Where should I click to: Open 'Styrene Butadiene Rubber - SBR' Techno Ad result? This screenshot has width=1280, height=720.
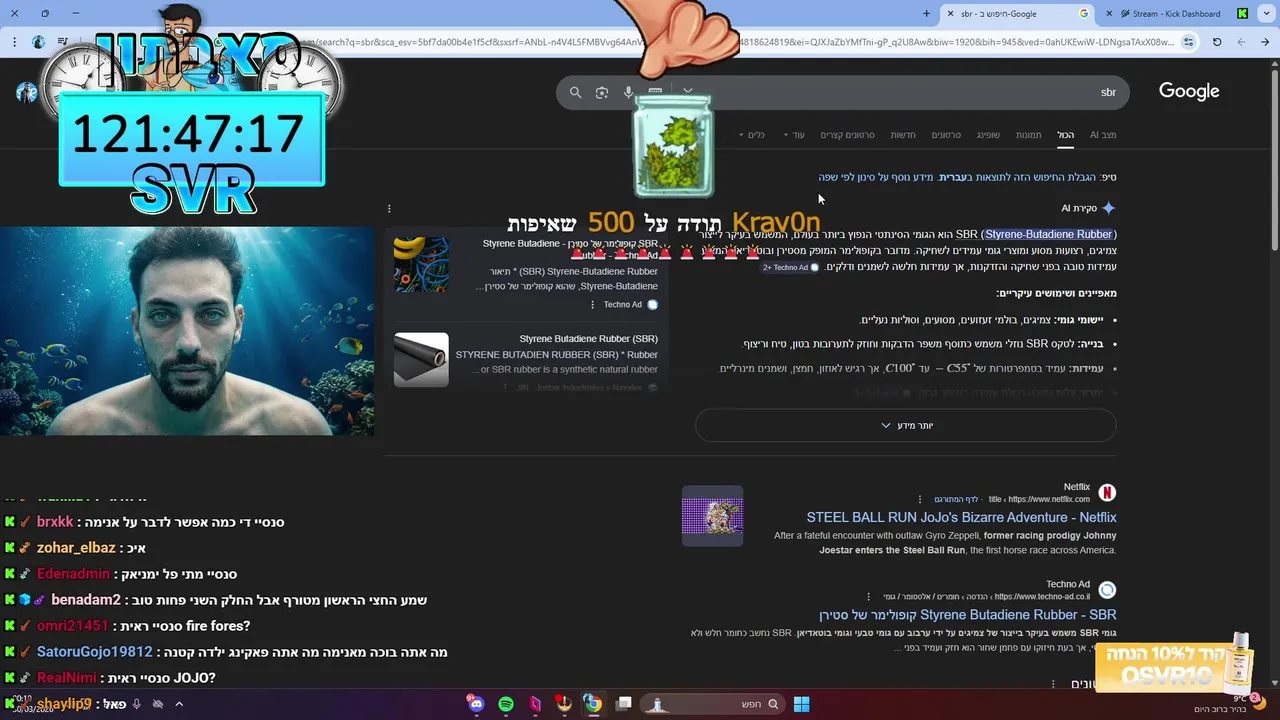[x=967, y=614]
